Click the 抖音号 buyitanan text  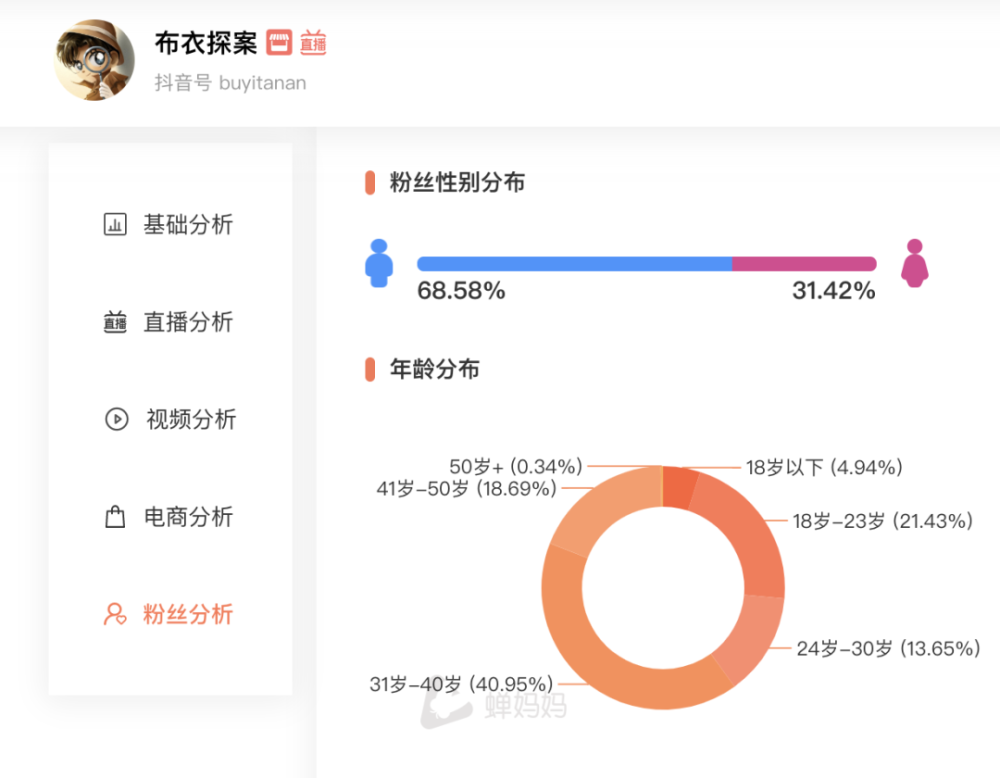[230, 83]
